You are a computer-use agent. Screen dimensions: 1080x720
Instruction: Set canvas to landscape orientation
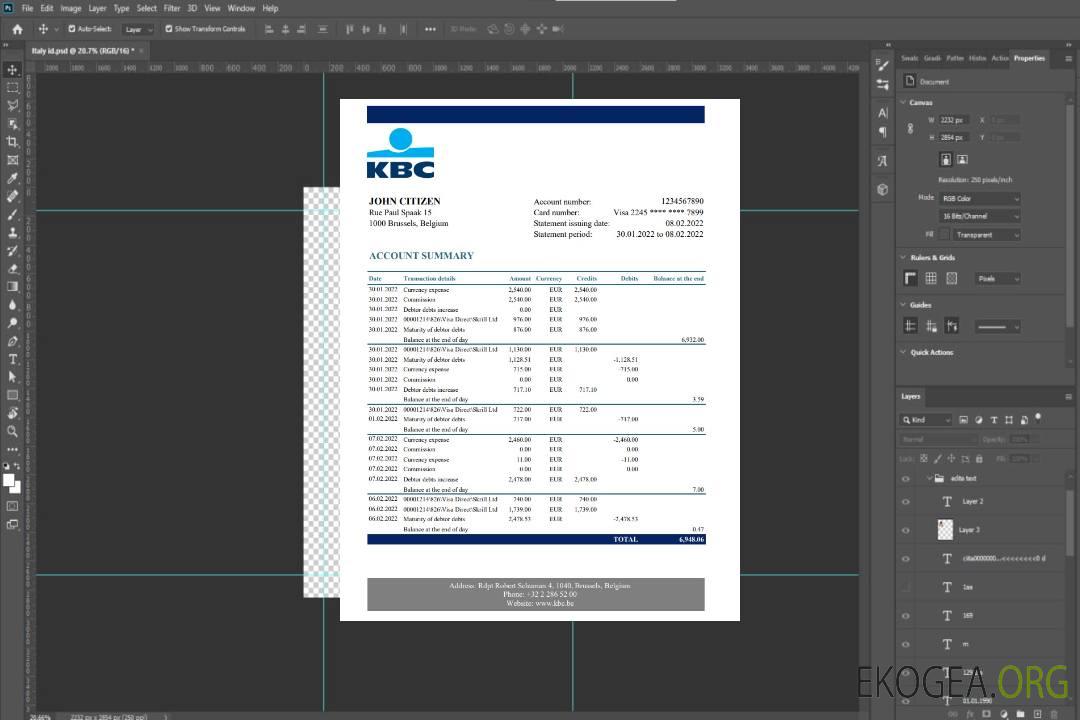coord(962,159)
